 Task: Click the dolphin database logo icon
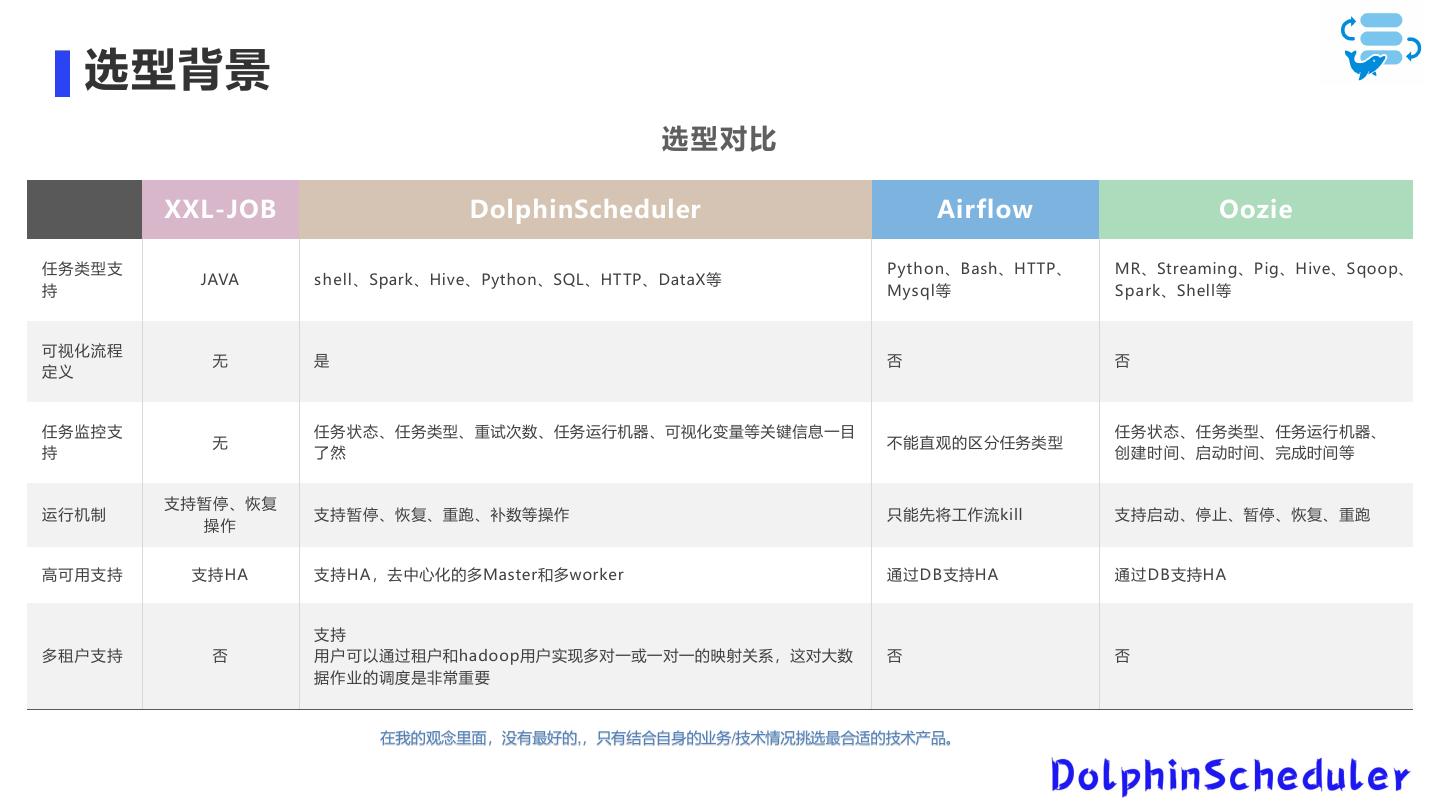pos(1381,46)
